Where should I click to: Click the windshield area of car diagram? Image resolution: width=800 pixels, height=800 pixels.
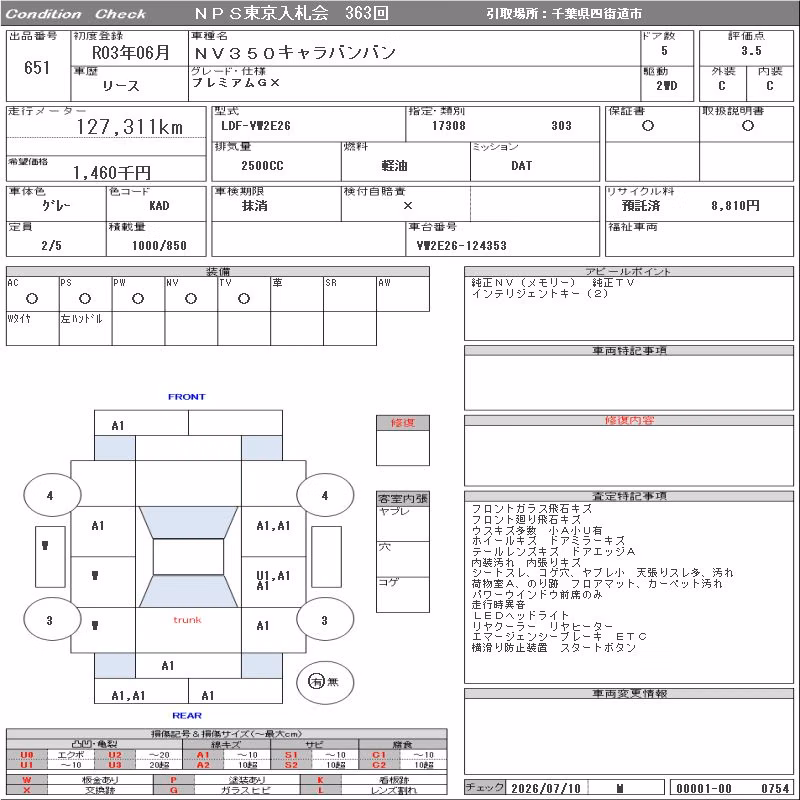[x=188, y=522]
